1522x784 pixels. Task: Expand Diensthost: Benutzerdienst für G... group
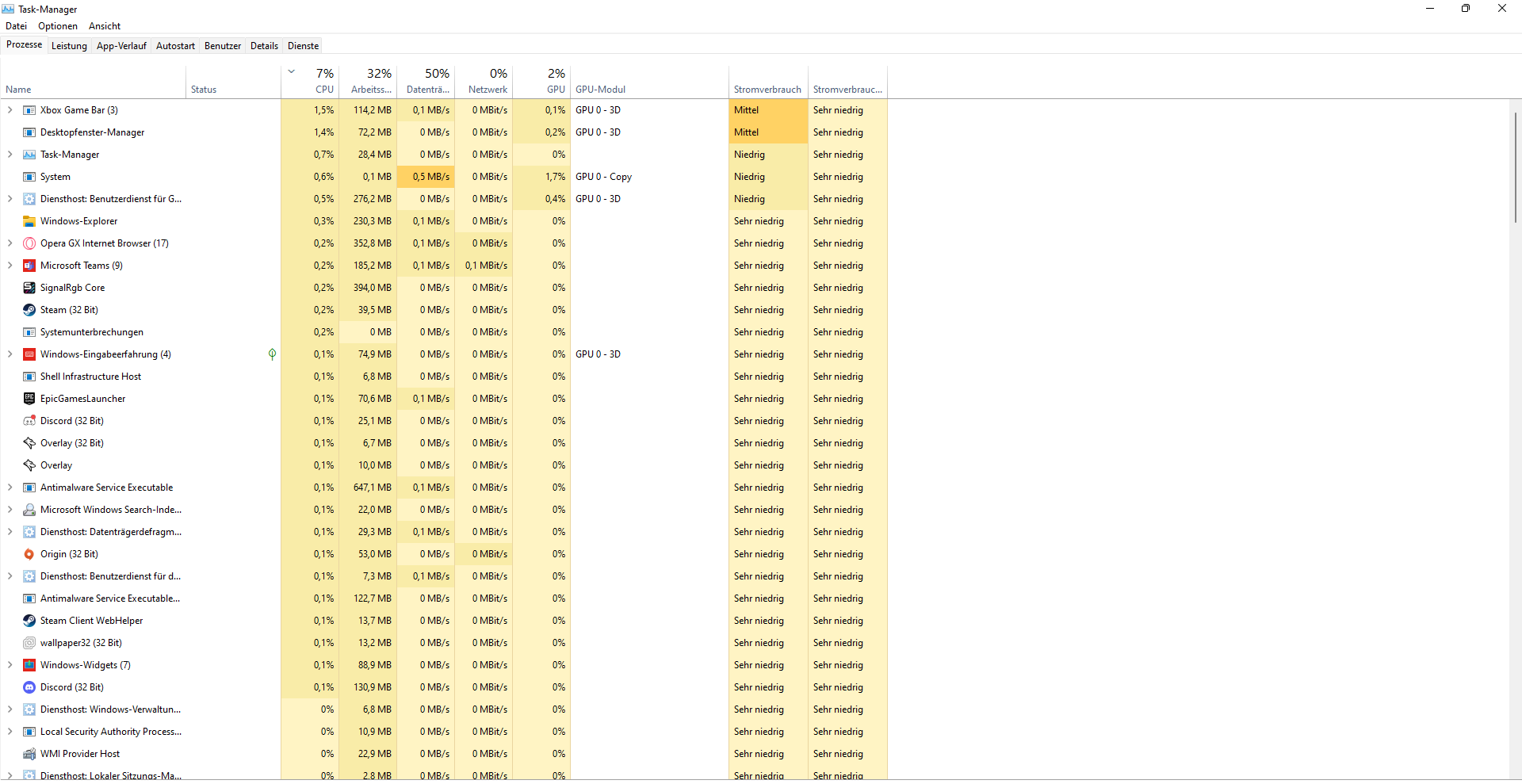10,199
